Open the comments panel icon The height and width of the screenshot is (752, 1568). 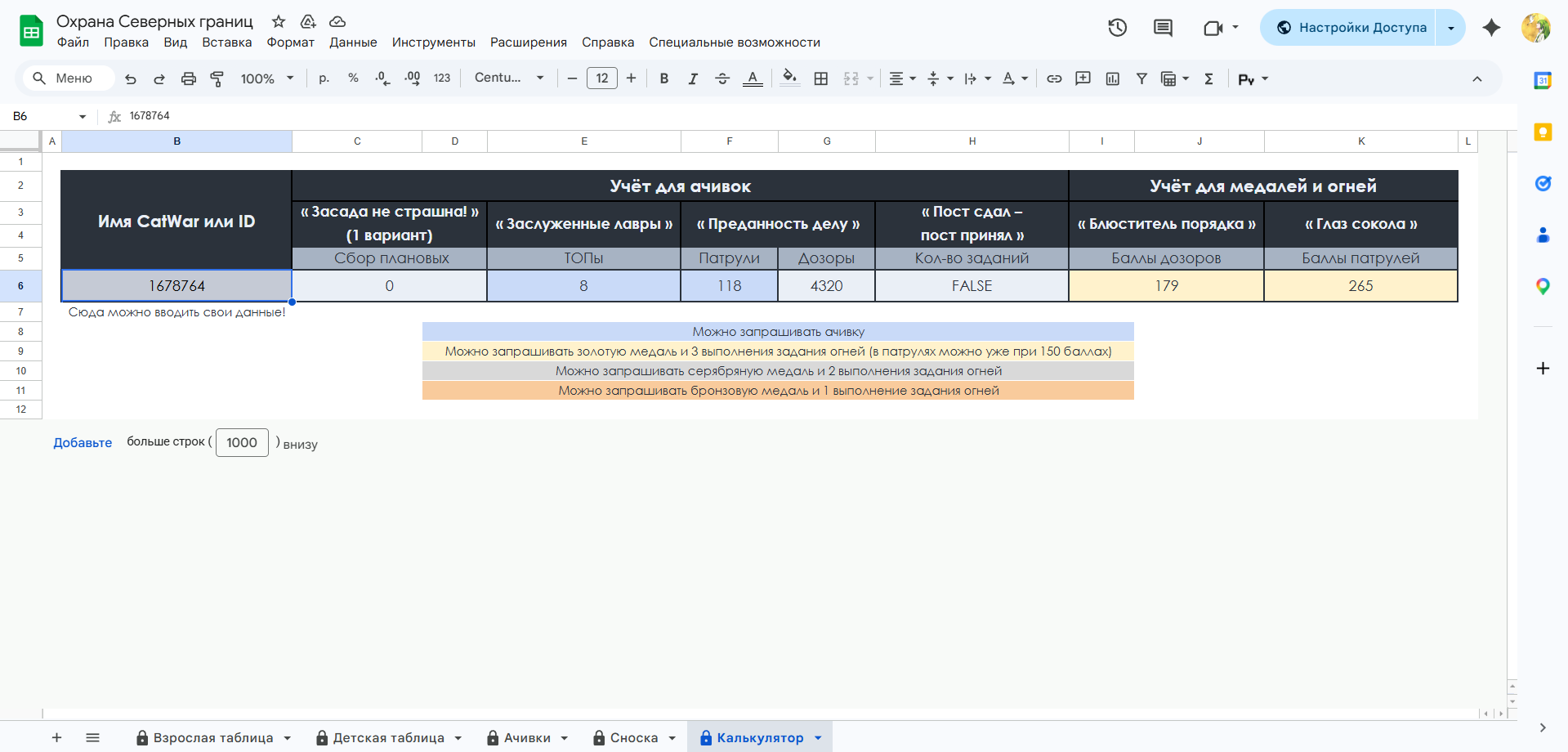1163,28
